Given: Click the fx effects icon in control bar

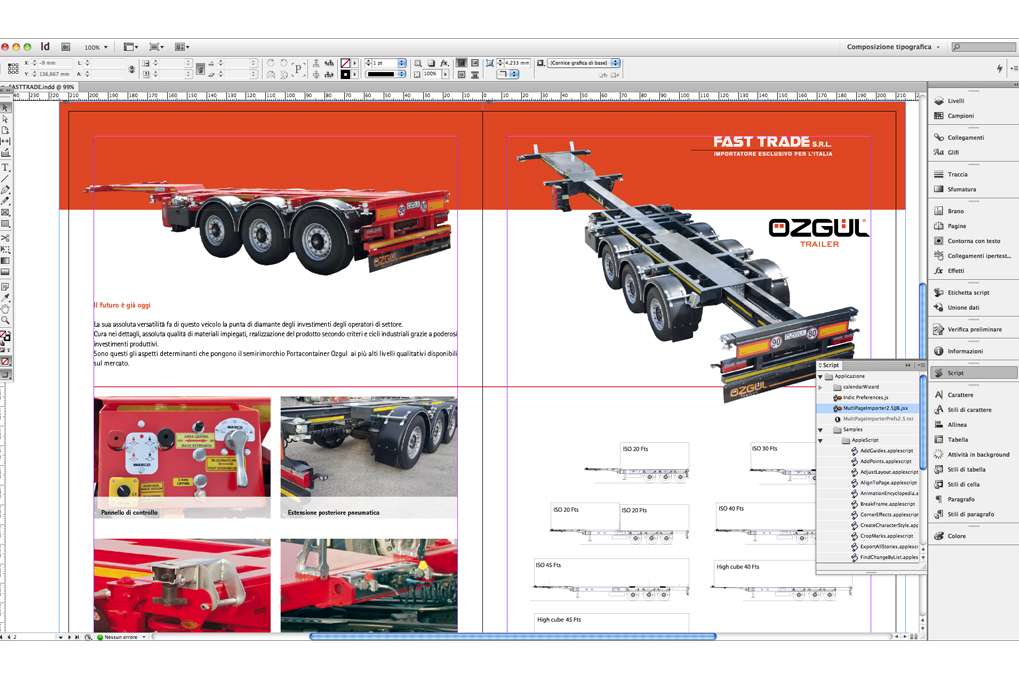Looking at the screenshot, I should pyautogui.click(x=445, y=63).
